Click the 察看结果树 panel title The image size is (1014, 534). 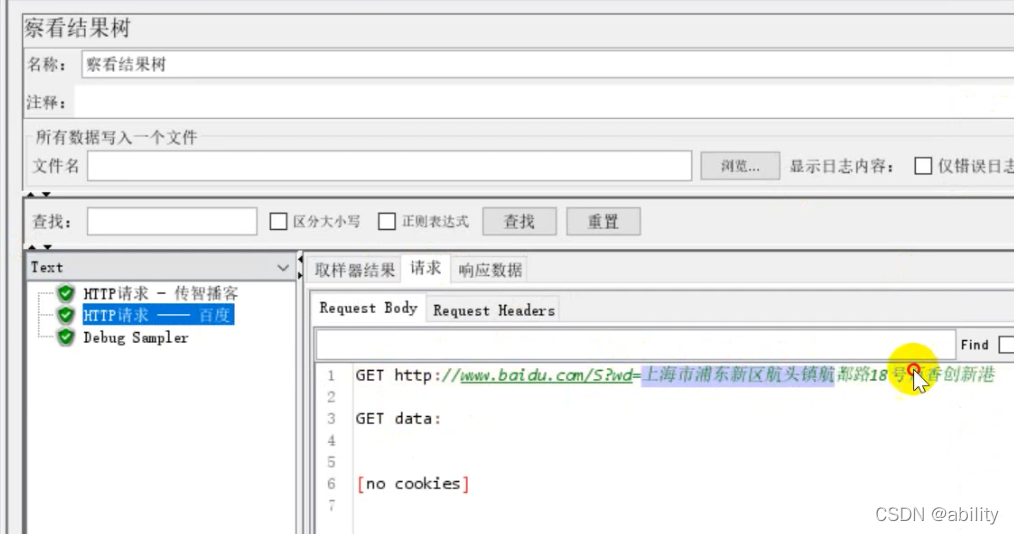pyautogui.click(x=78, y=28)
